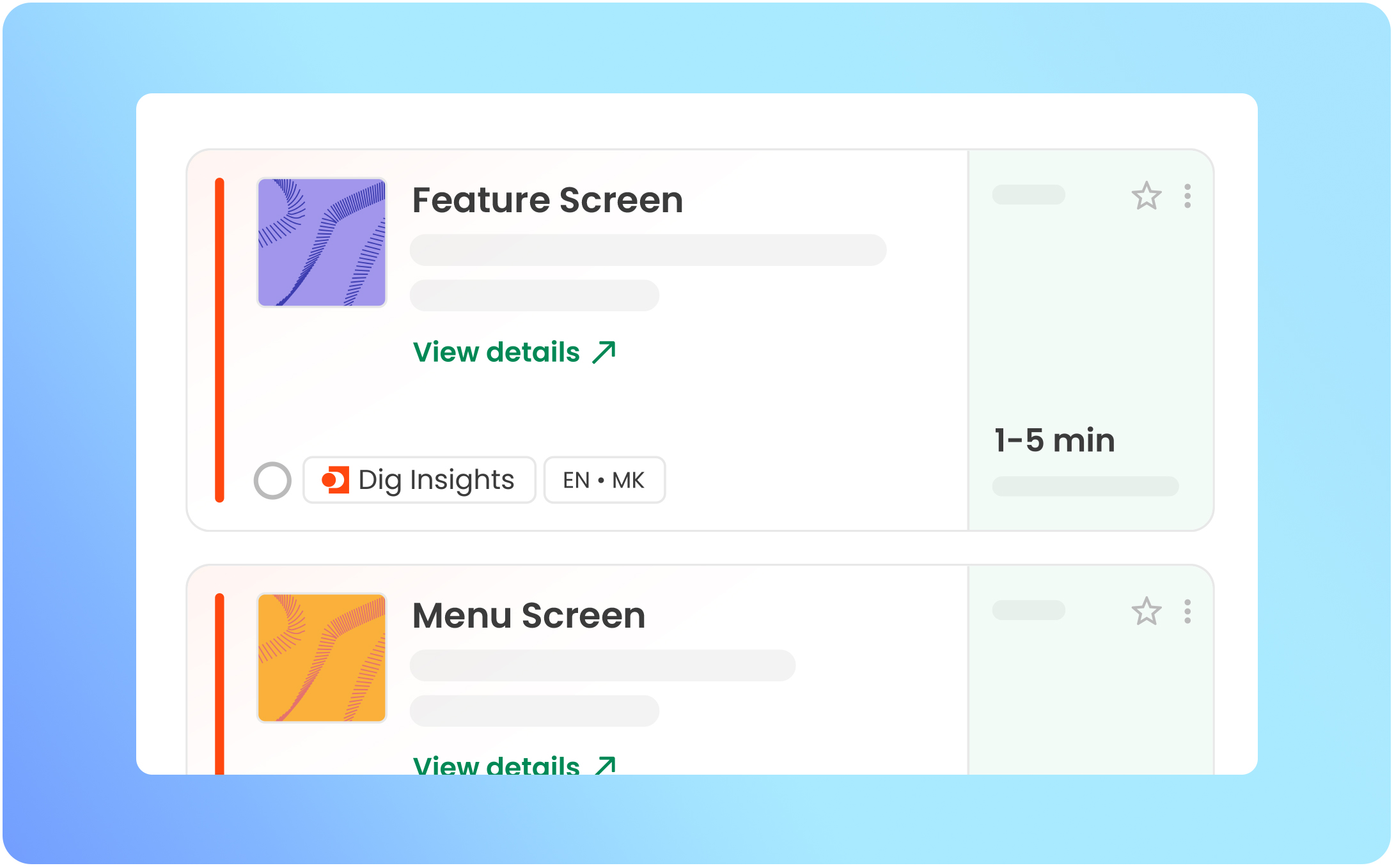Click the orange accent bar on Menu Screen card
Image resolution: width=1394 pixels, height=868 pixels.
(220, 684)
